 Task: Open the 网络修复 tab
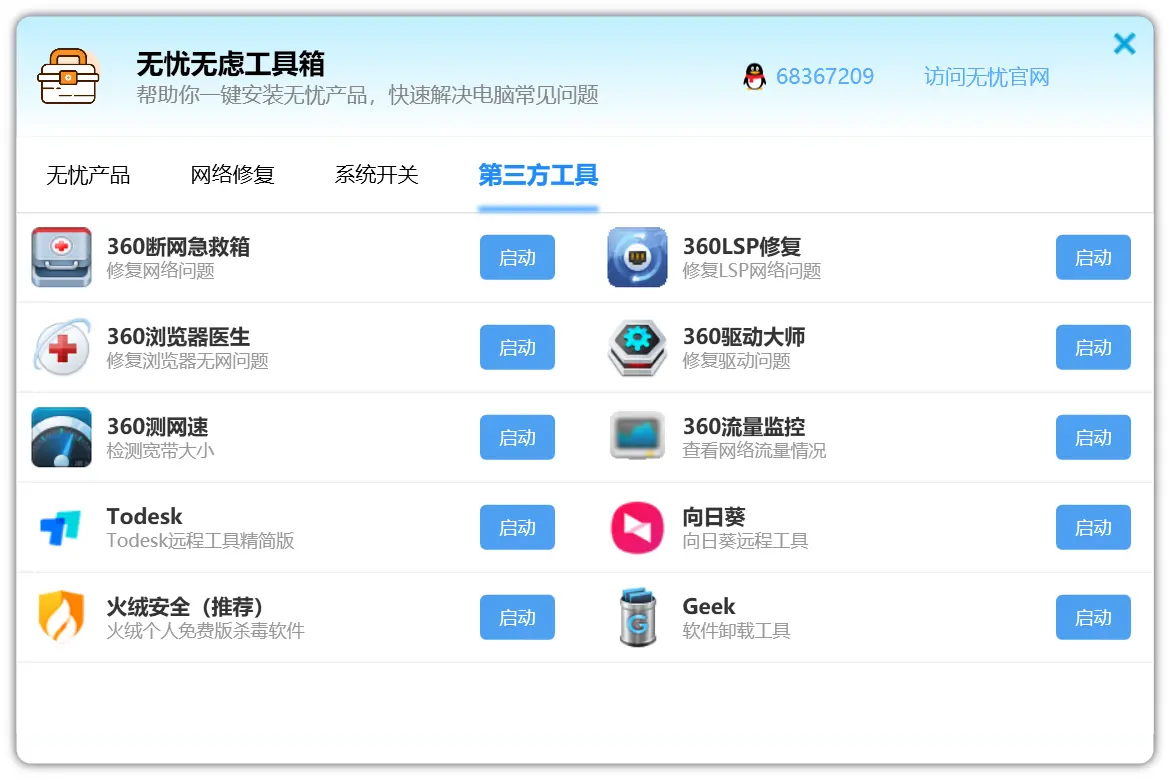(232, 175)
